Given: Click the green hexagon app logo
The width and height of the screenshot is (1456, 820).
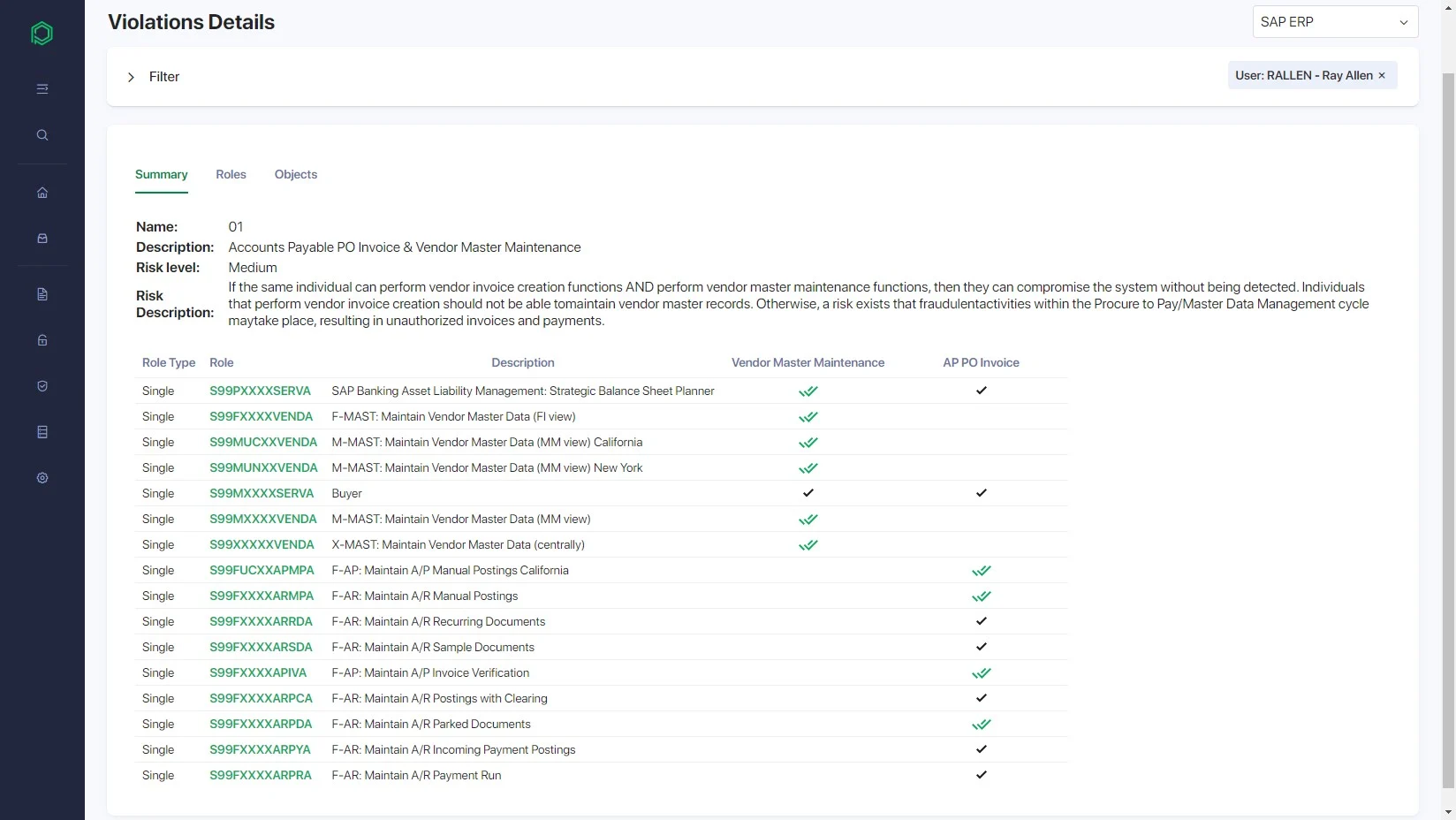Looking at the screenshot, I should tap(42, 34).
